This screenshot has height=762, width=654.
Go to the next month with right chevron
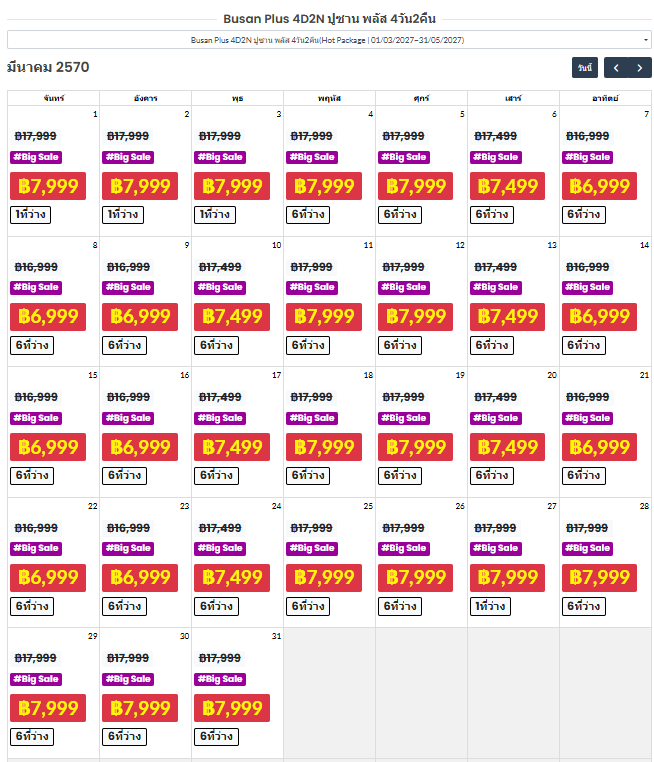(640, 68)
